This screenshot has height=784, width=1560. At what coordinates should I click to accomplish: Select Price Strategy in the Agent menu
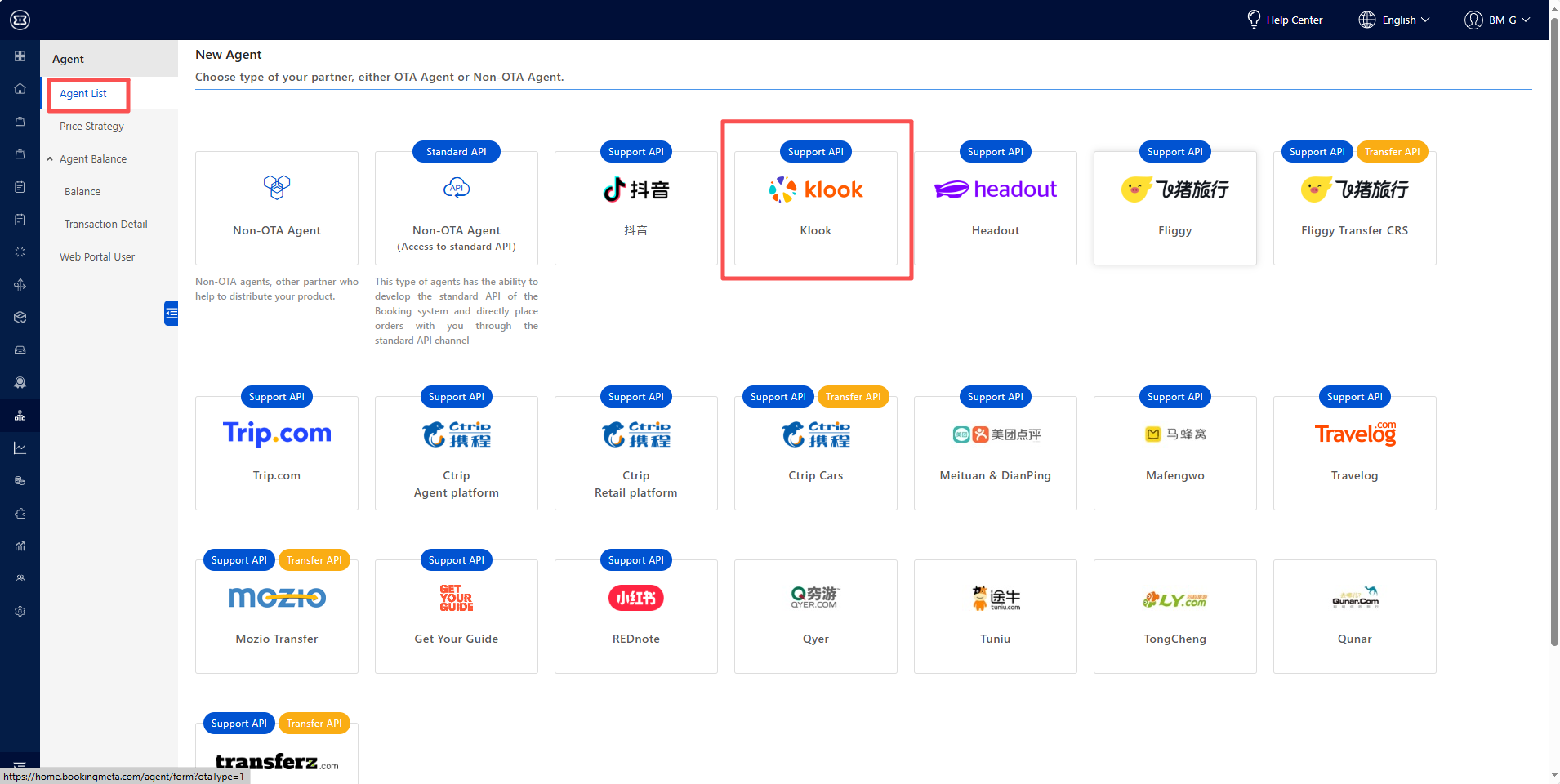click(x=91, y=127)
